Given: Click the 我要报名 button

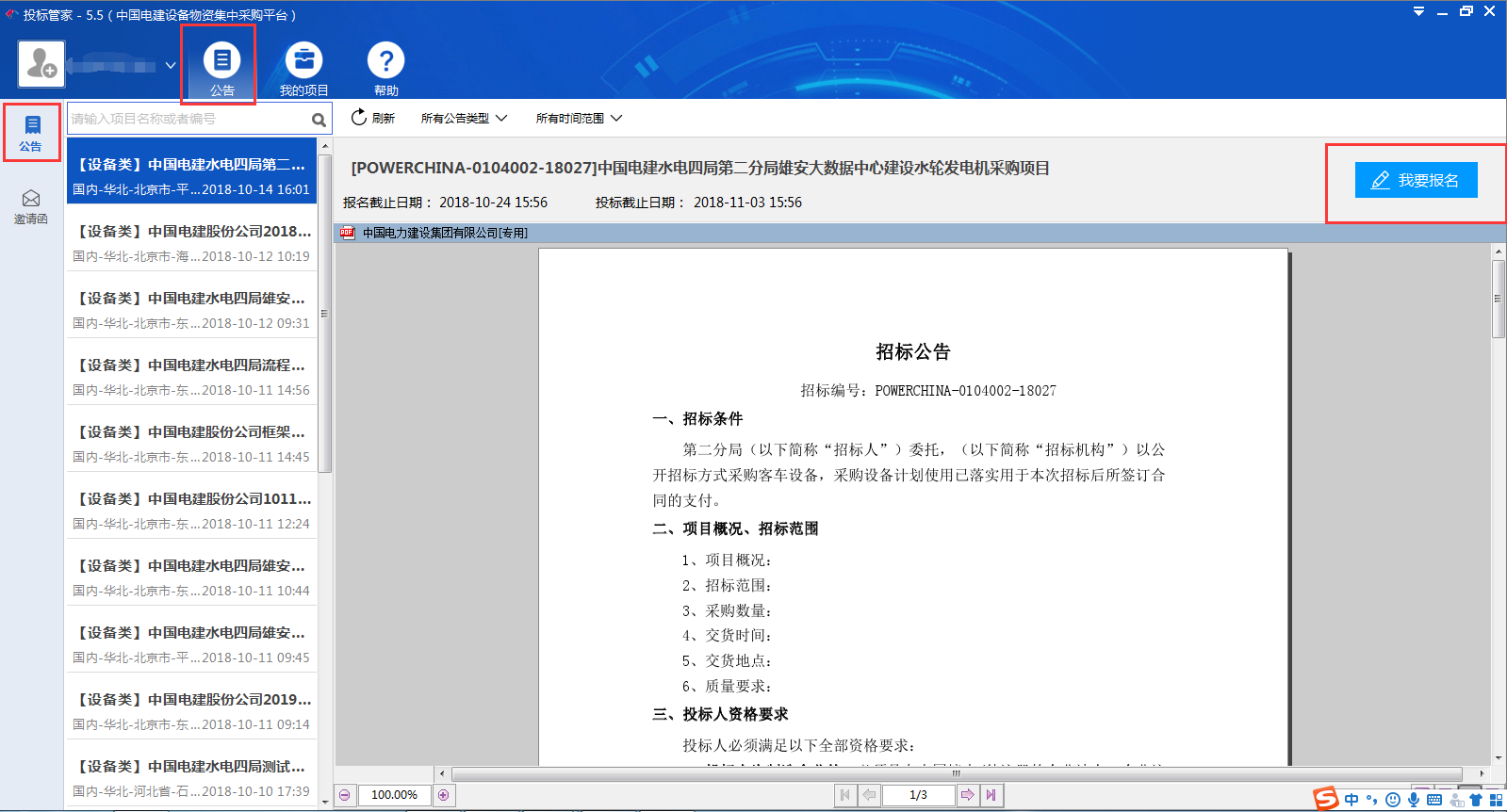Looking at the screenshot, I should click(x=1416, y=180).
